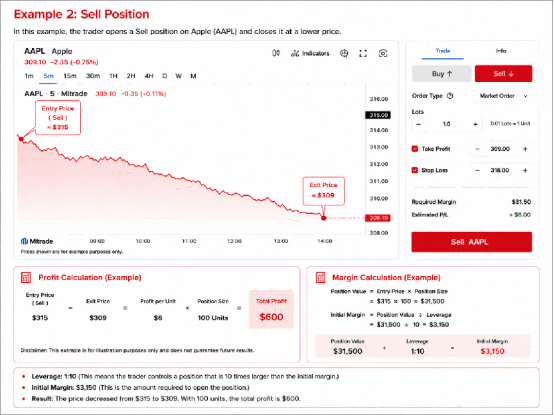554x415 pixels.
Task: Uncheck the Take Profit checkbox
Action: (x=415, y=149)
